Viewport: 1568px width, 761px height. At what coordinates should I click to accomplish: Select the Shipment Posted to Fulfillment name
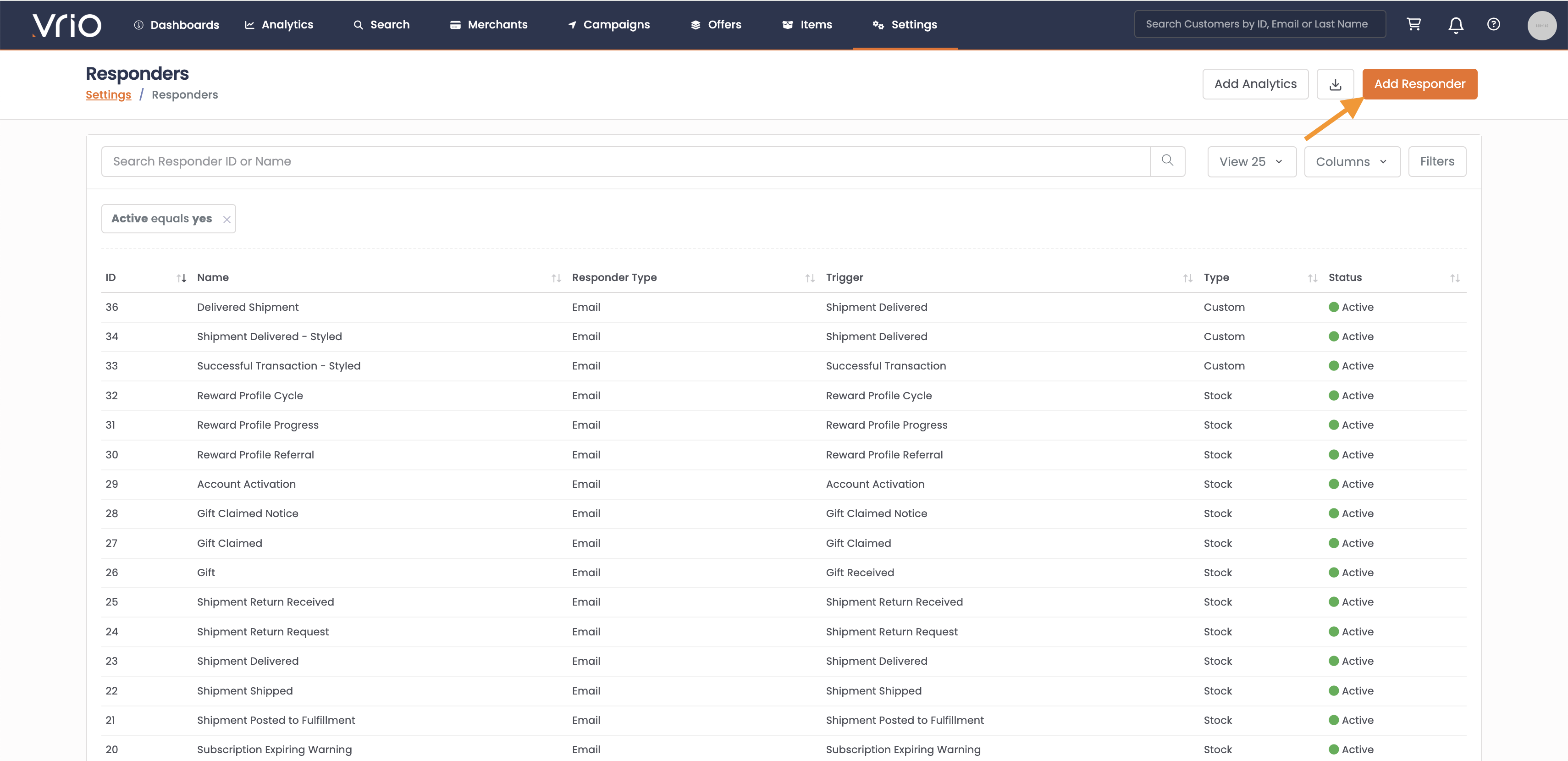click(x=276, y=720)
